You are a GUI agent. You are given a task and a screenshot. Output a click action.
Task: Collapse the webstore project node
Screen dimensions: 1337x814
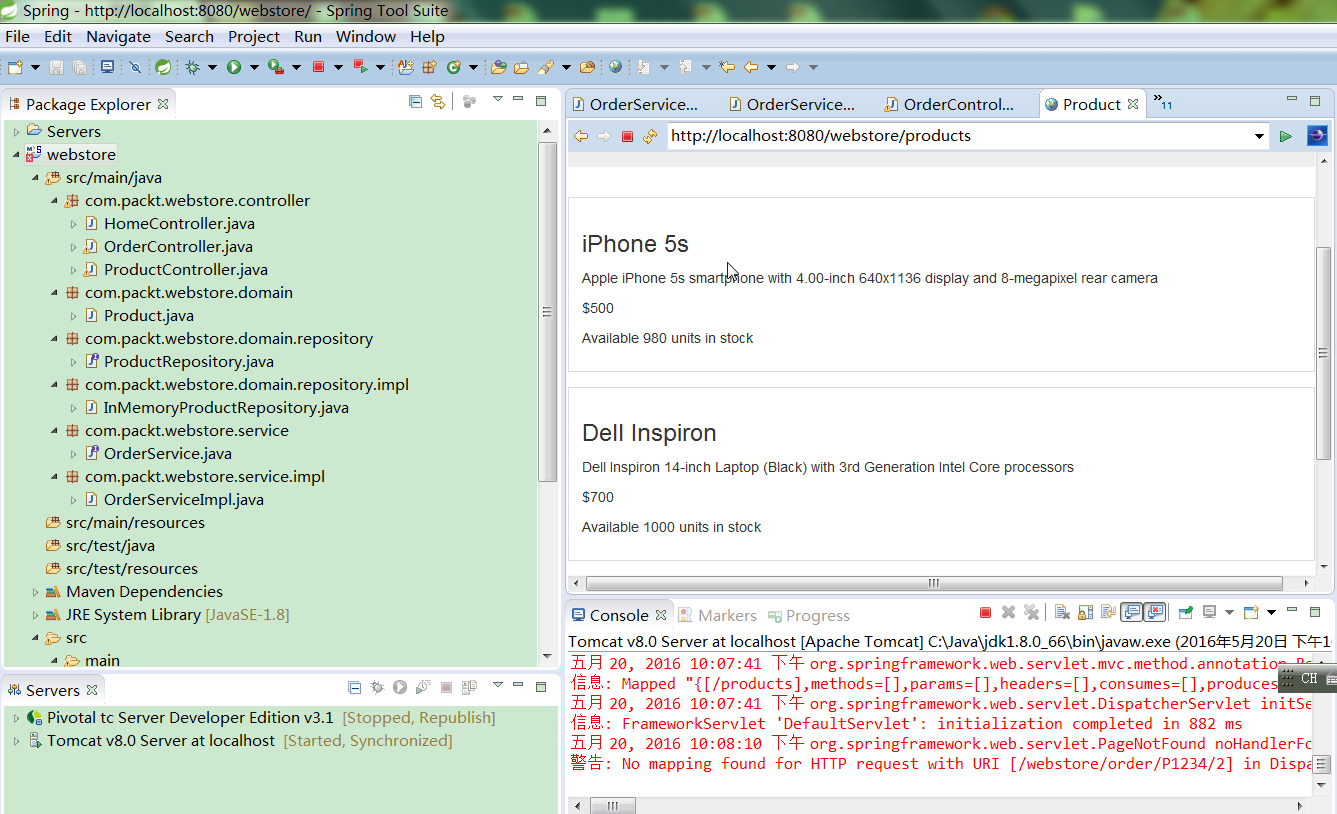[16, 155]
